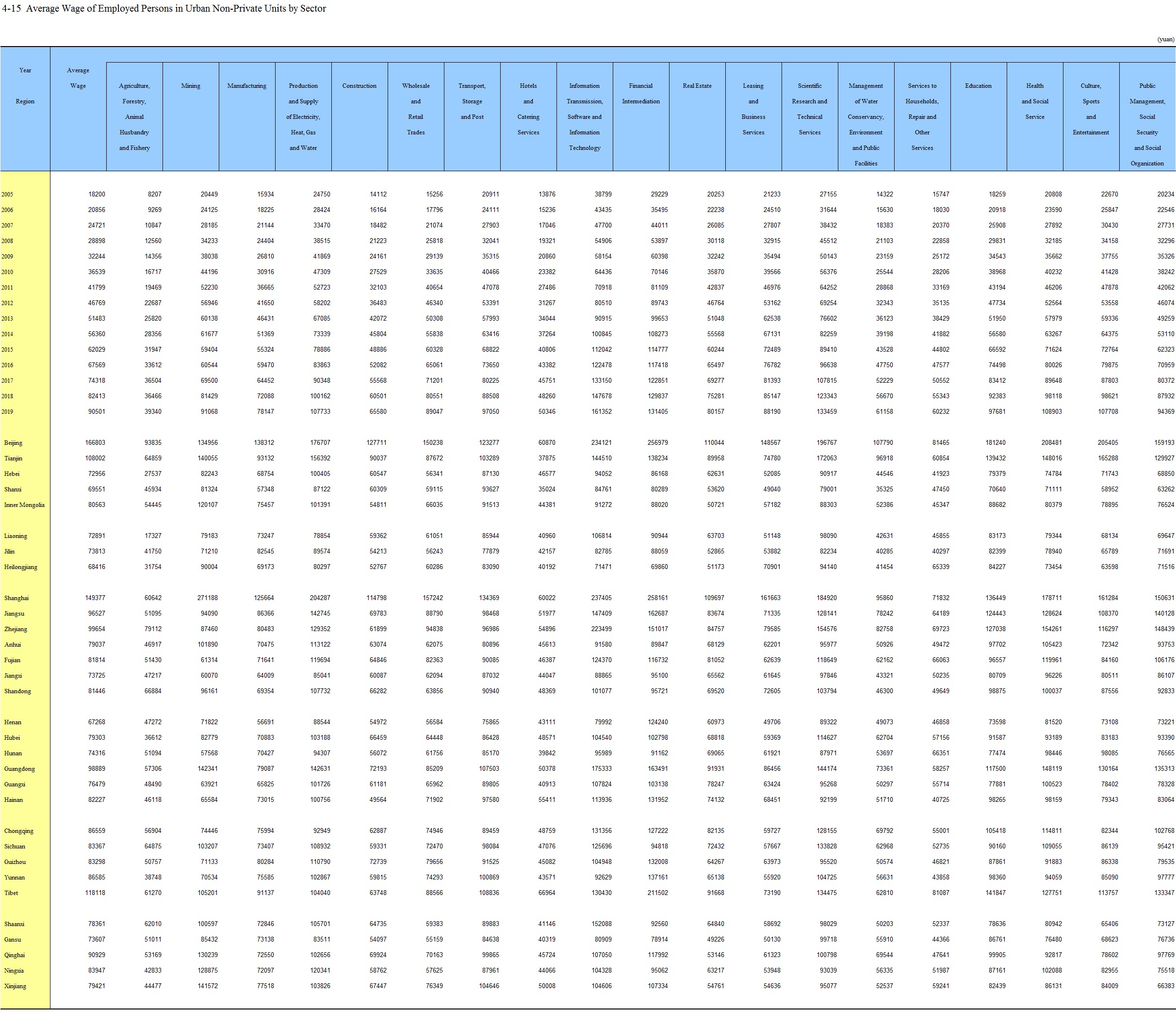
Task: Select the 'Shanghai' row label
Action: pos(16,598)
